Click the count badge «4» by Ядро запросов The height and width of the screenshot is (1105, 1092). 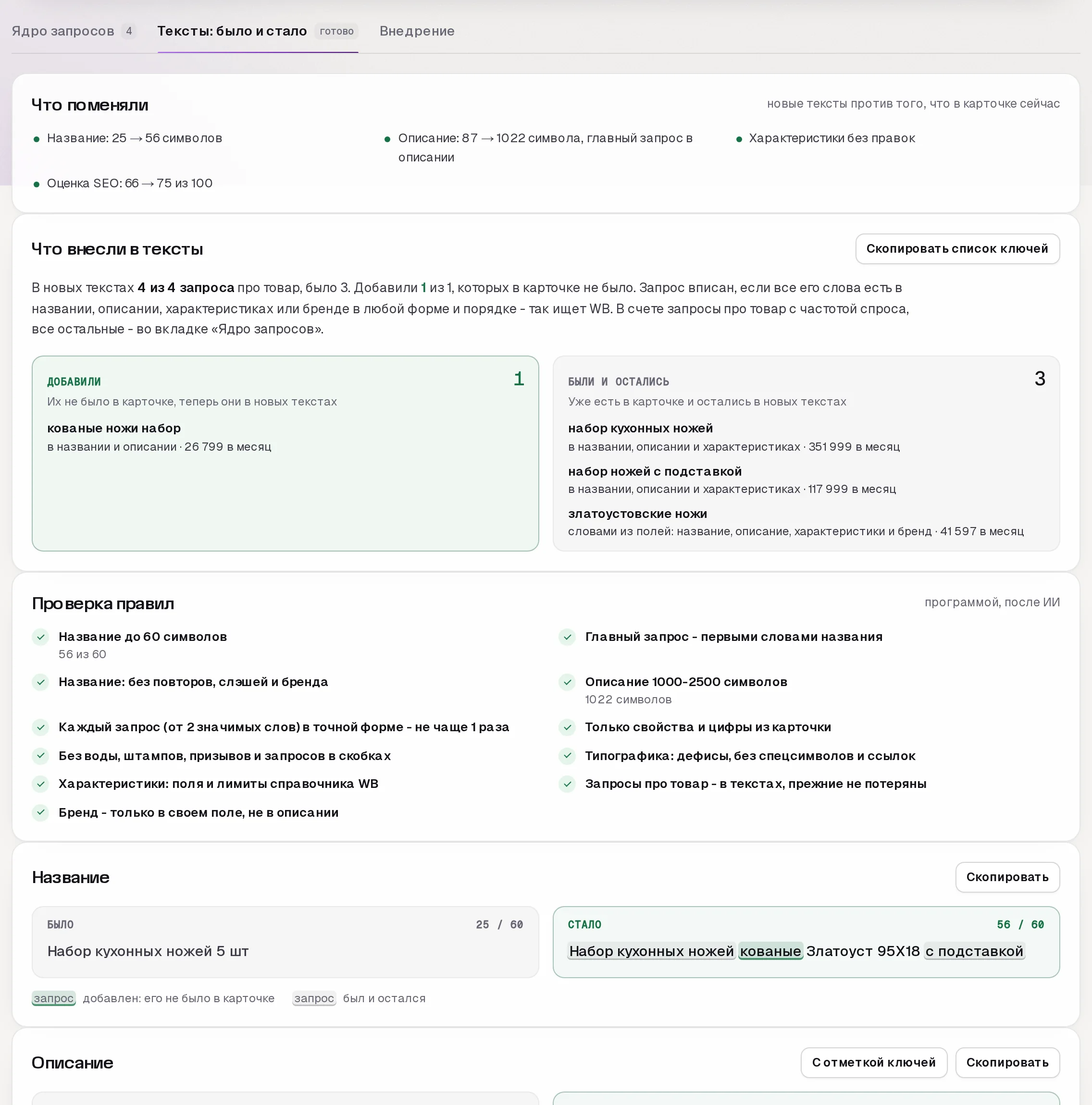129,31
